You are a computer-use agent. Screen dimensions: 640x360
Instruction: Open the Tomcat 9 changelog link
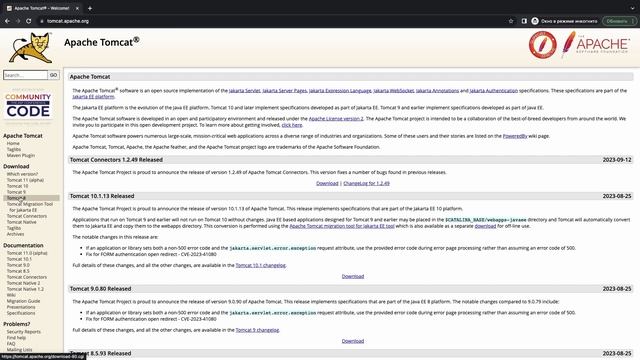pos(257,330)
